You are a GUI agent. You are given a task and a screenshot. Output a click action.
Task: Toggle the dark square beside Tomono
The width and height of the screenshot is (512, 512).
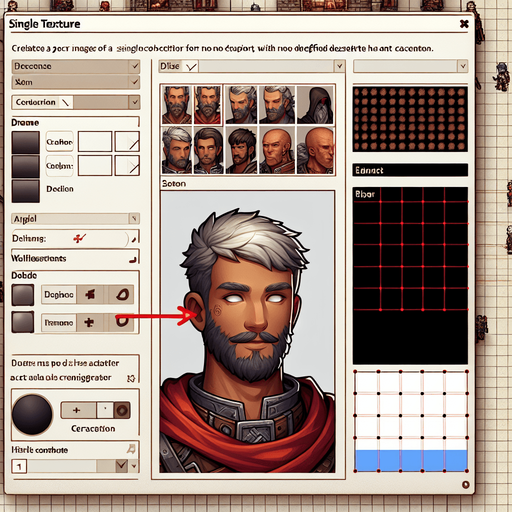[23, 322]
